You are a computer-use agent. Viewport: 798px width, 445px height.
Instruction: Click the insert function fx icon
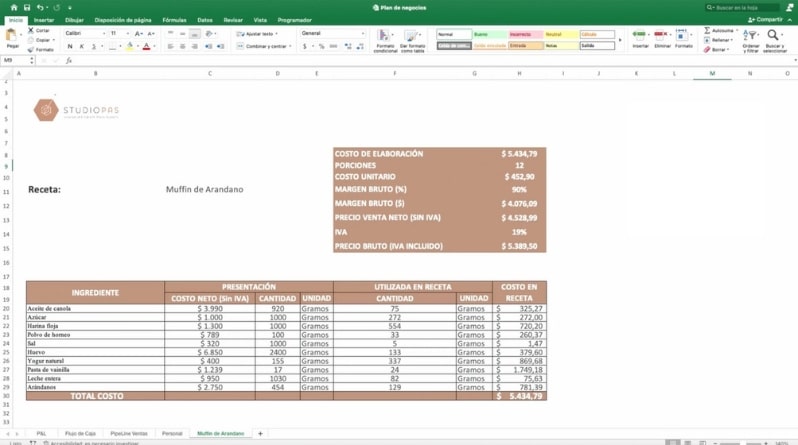click(x=68, y=60)
